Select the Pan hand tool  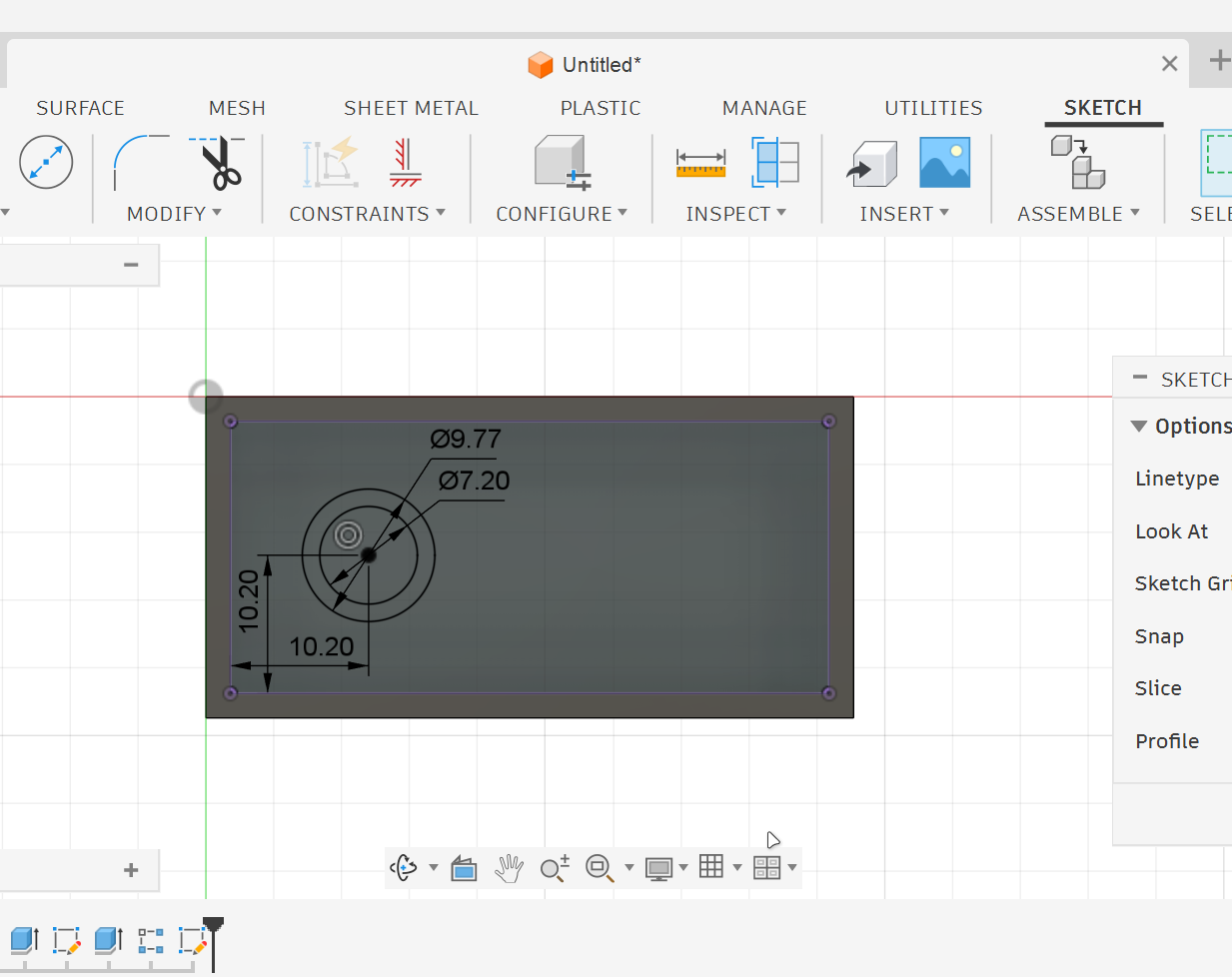510,868
